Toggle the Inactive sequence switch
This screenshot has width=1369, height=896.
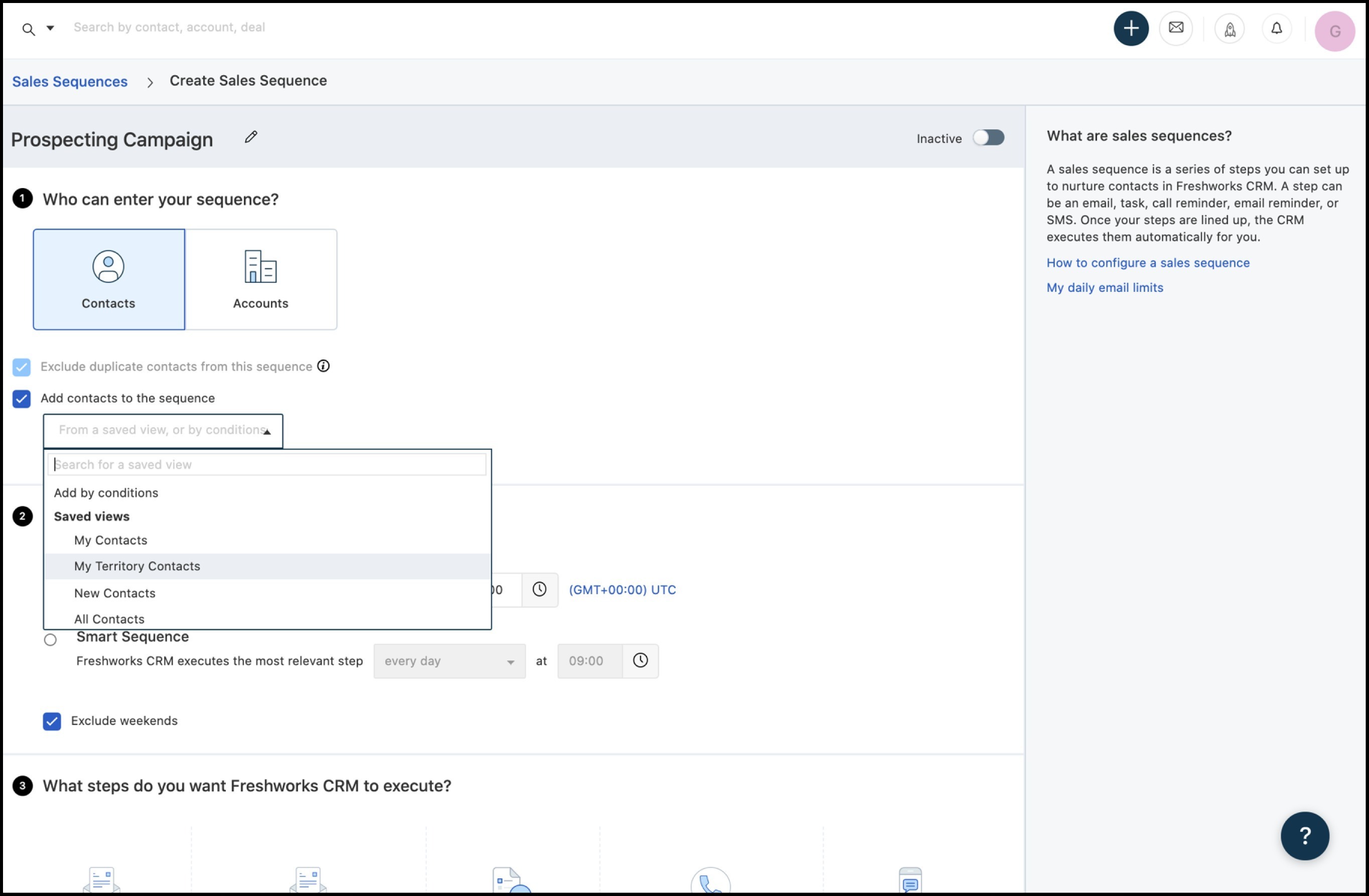click(988, 138)
